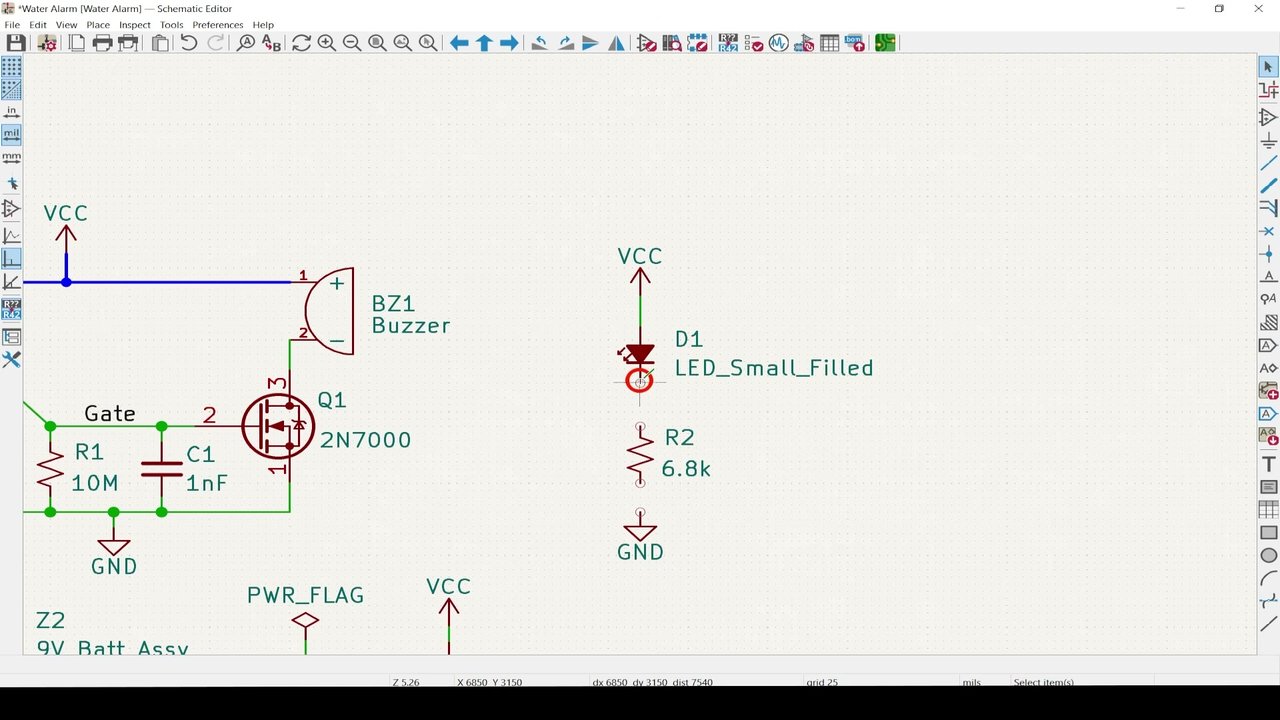Toggle hidden pins visibility
This screenshot has height=720, width=1280.
[11, 209]
